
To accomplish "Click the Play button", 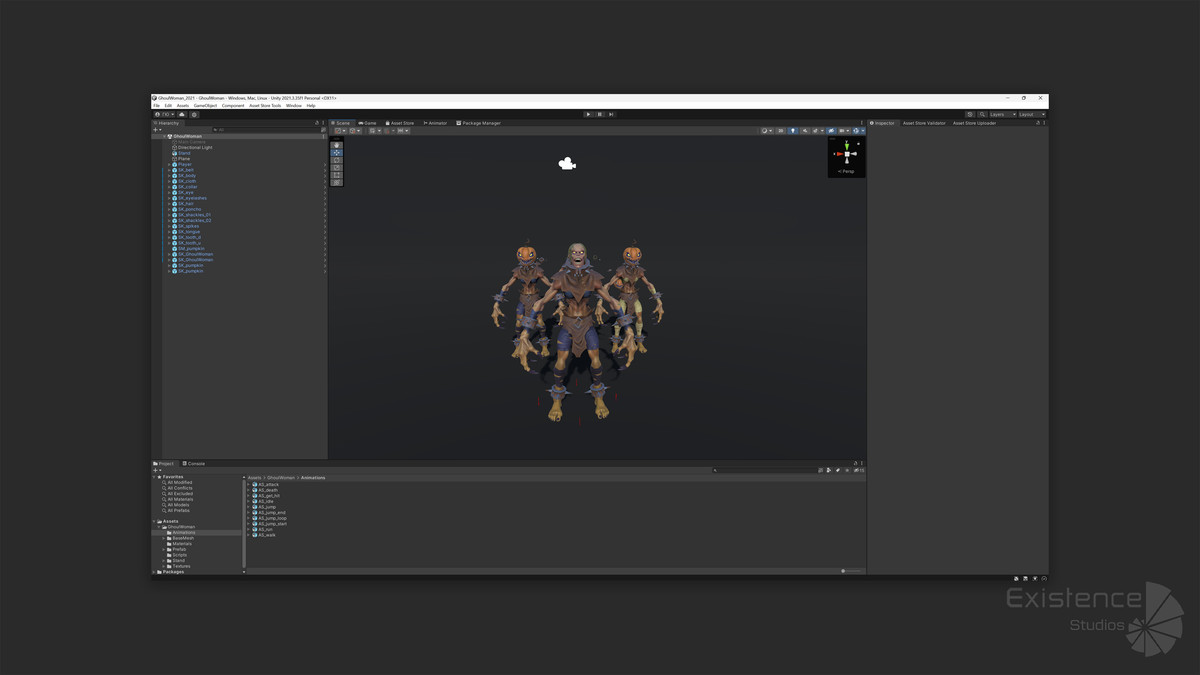I will click(x=588, y=114).
